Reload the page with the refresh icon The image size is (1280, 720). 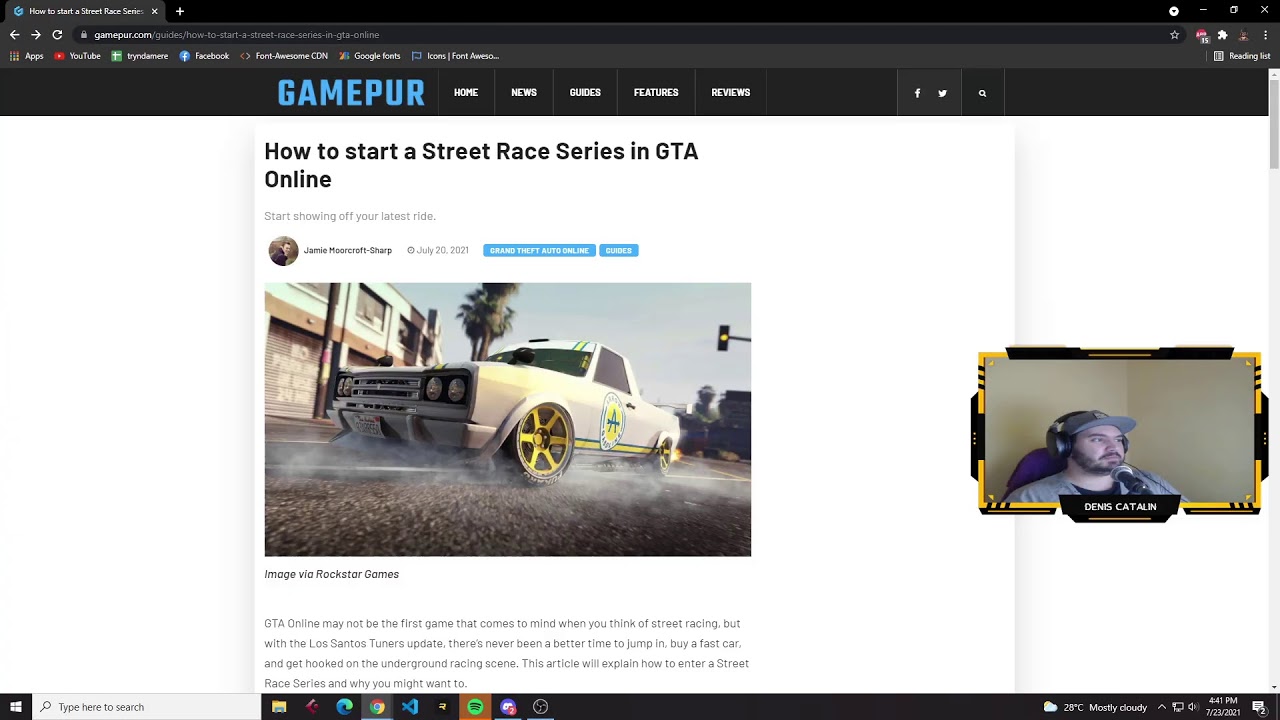(57, 34)
